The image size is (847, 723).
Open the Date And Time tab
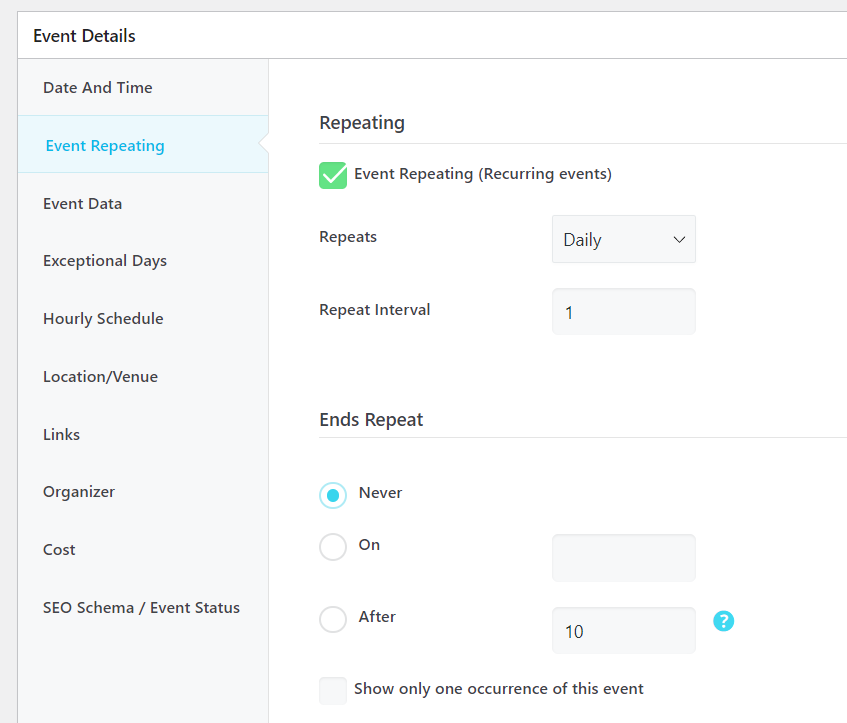[98, 88]
